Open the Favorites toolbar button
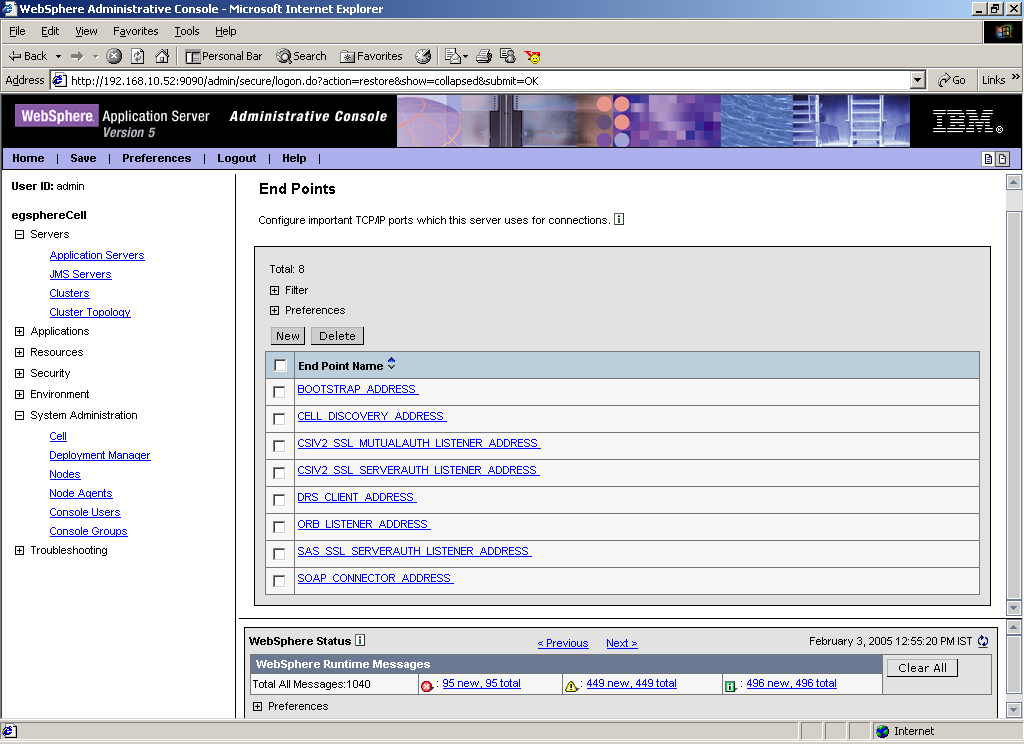 pos(371,56)
